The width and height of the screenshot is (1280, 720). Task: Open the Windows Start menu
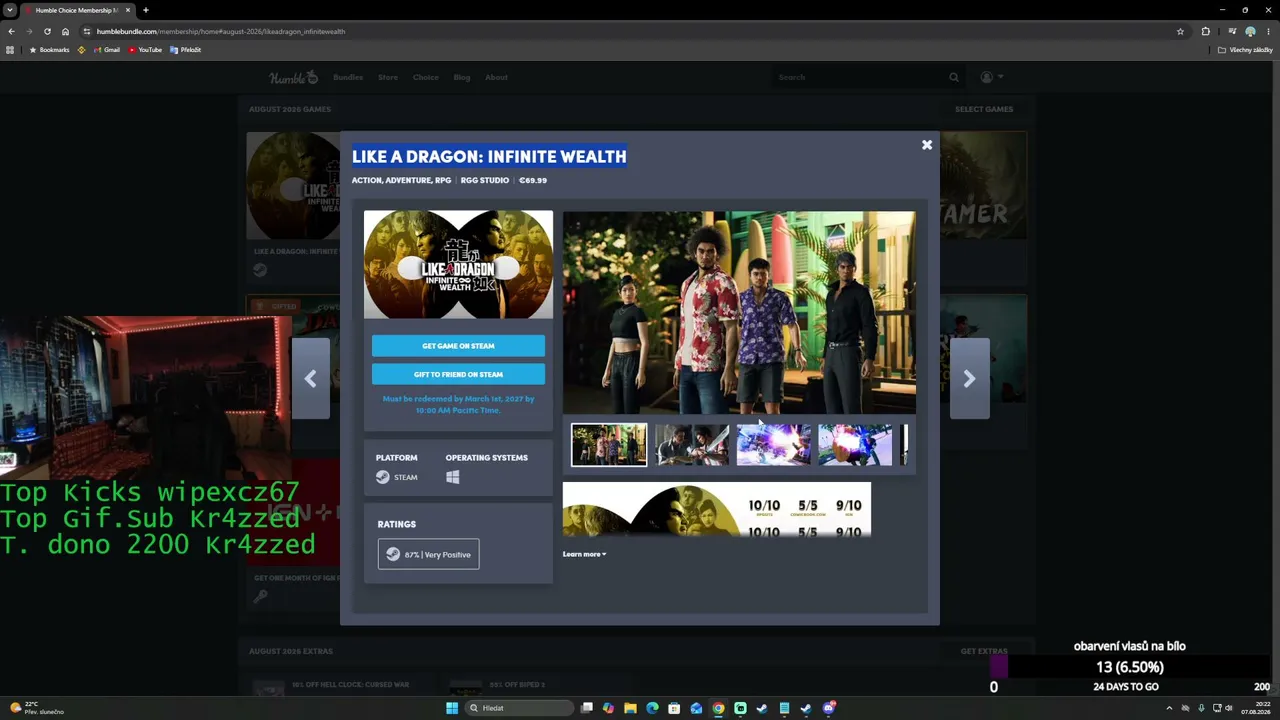coord(452,708)
